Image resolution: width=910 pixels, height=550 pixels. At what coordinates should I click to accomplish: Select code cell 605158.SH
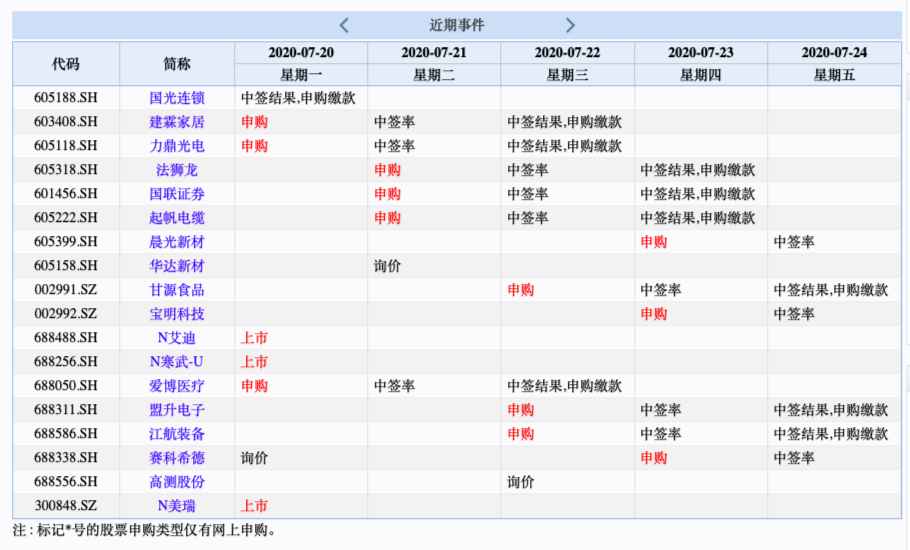(66, 266)
